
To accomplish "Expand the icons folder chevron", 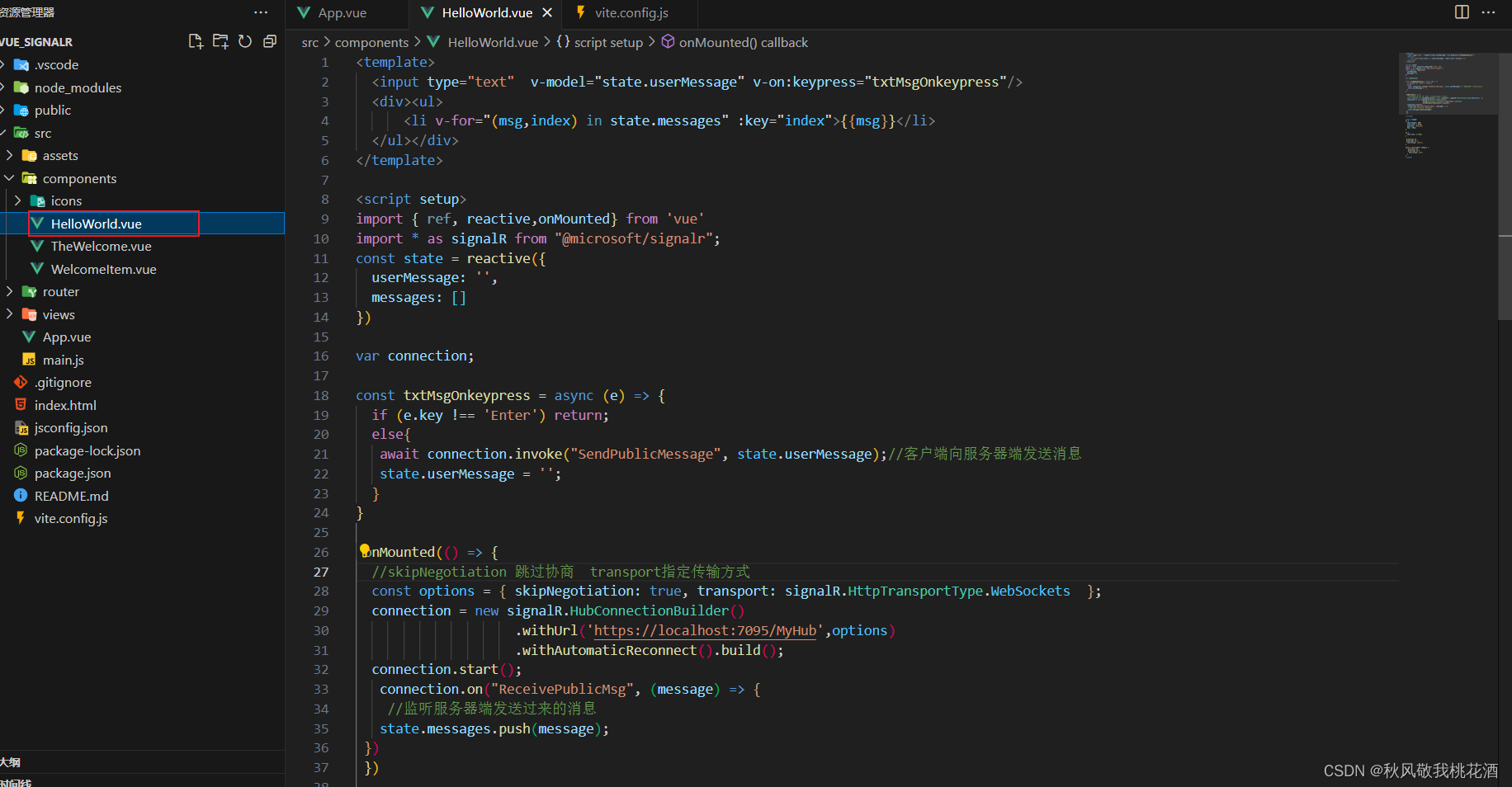I will [18, 200].
